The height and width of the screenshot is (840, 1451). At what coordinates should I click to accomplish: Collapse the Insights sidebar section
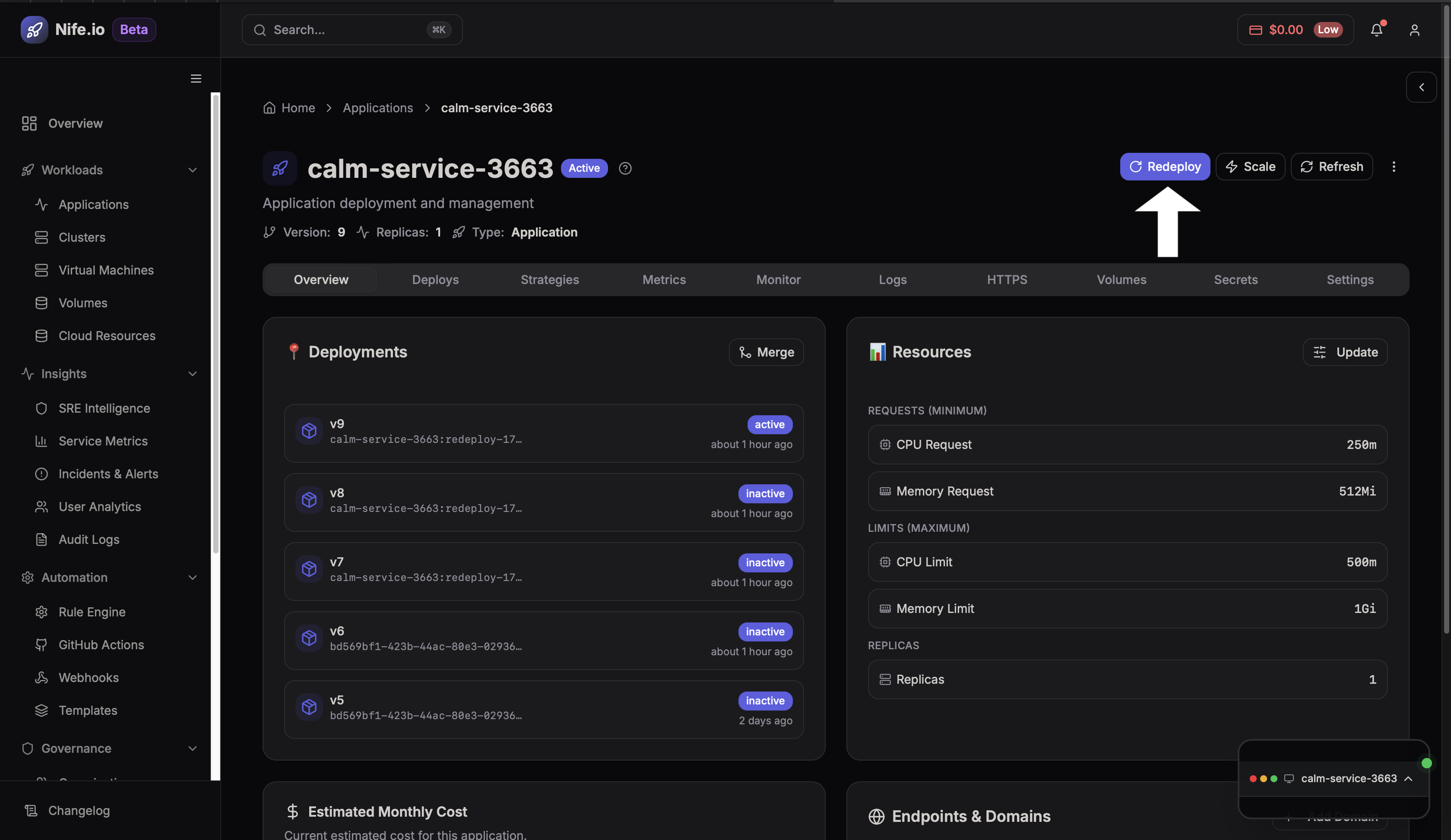pyautogui.click(x=192, y=374)
